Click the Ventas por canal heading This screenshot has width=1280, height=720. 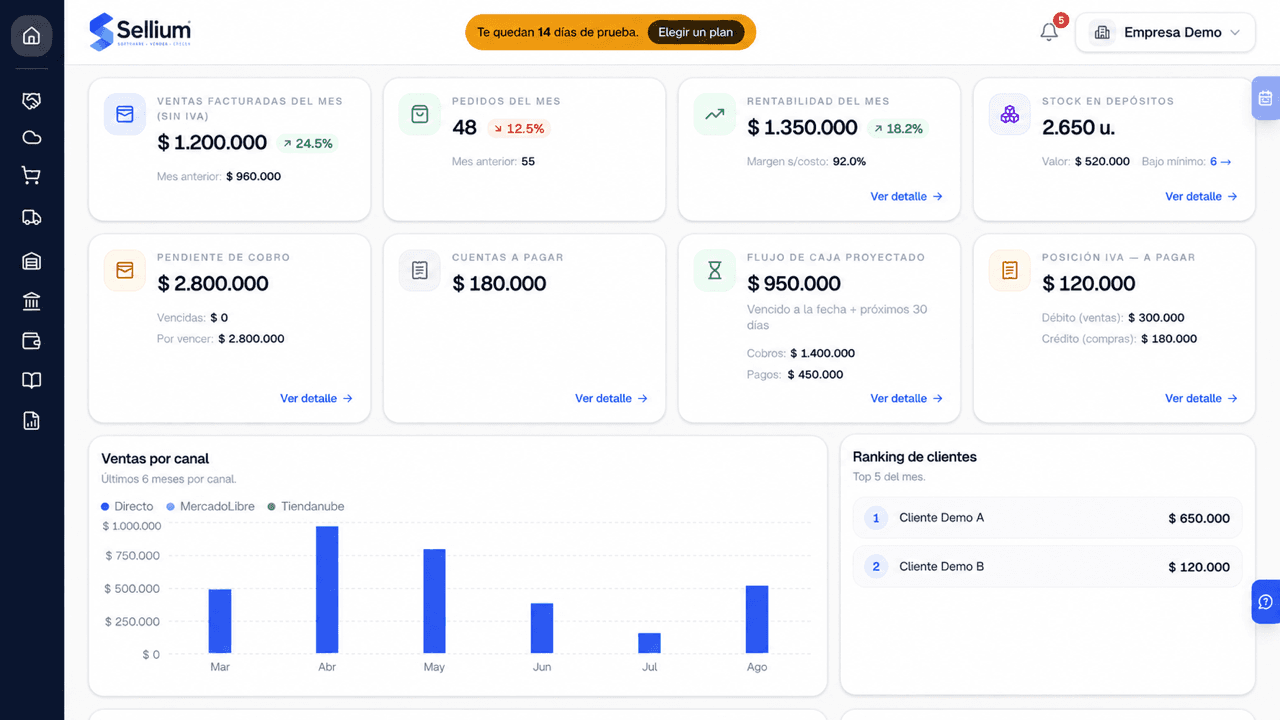click(x=155, y=459)
